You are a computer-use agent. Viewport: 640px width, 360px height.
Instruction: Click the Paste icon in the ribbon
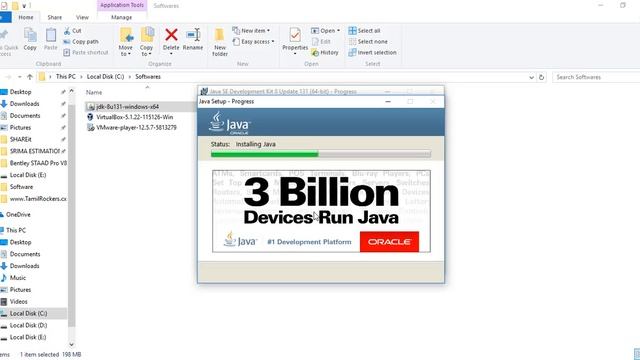[x=51, y=40]
